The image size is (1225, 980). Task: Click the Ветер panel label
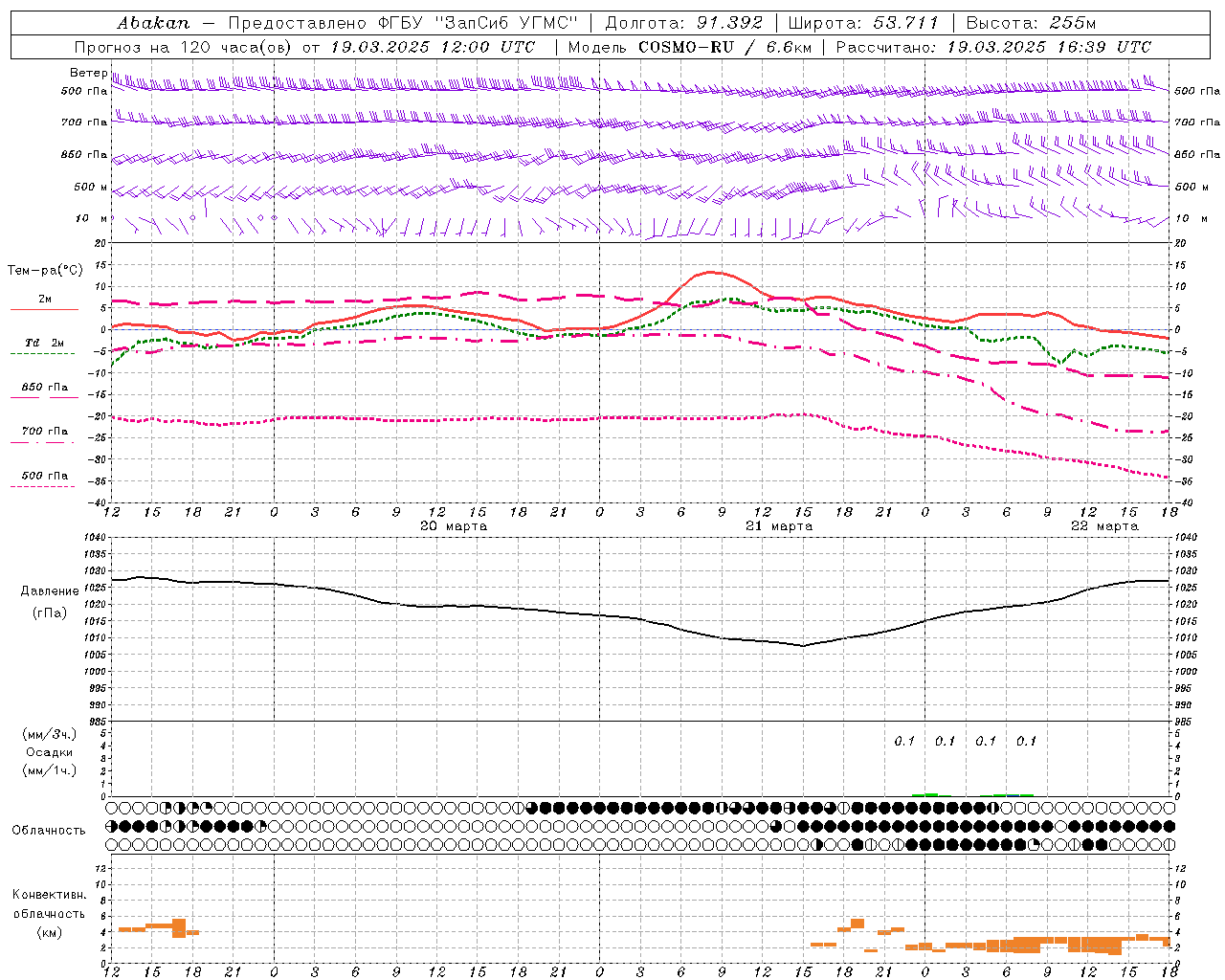coord(88,73)
